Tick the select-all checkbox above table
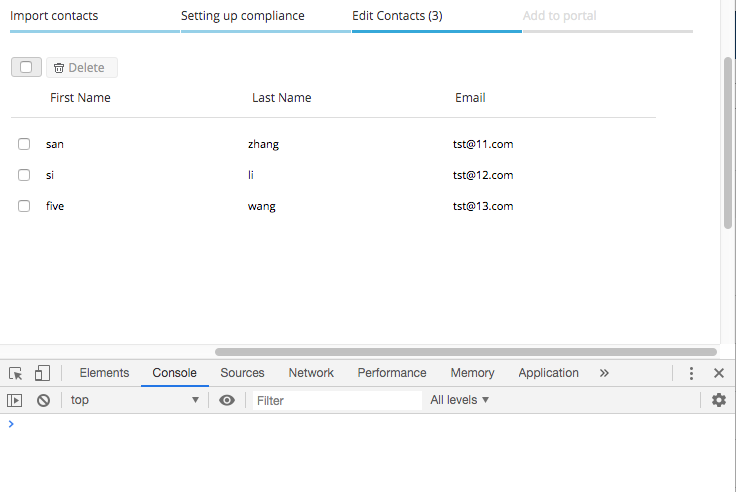This screenshot has height=492, width=736. tap(26, 67)
